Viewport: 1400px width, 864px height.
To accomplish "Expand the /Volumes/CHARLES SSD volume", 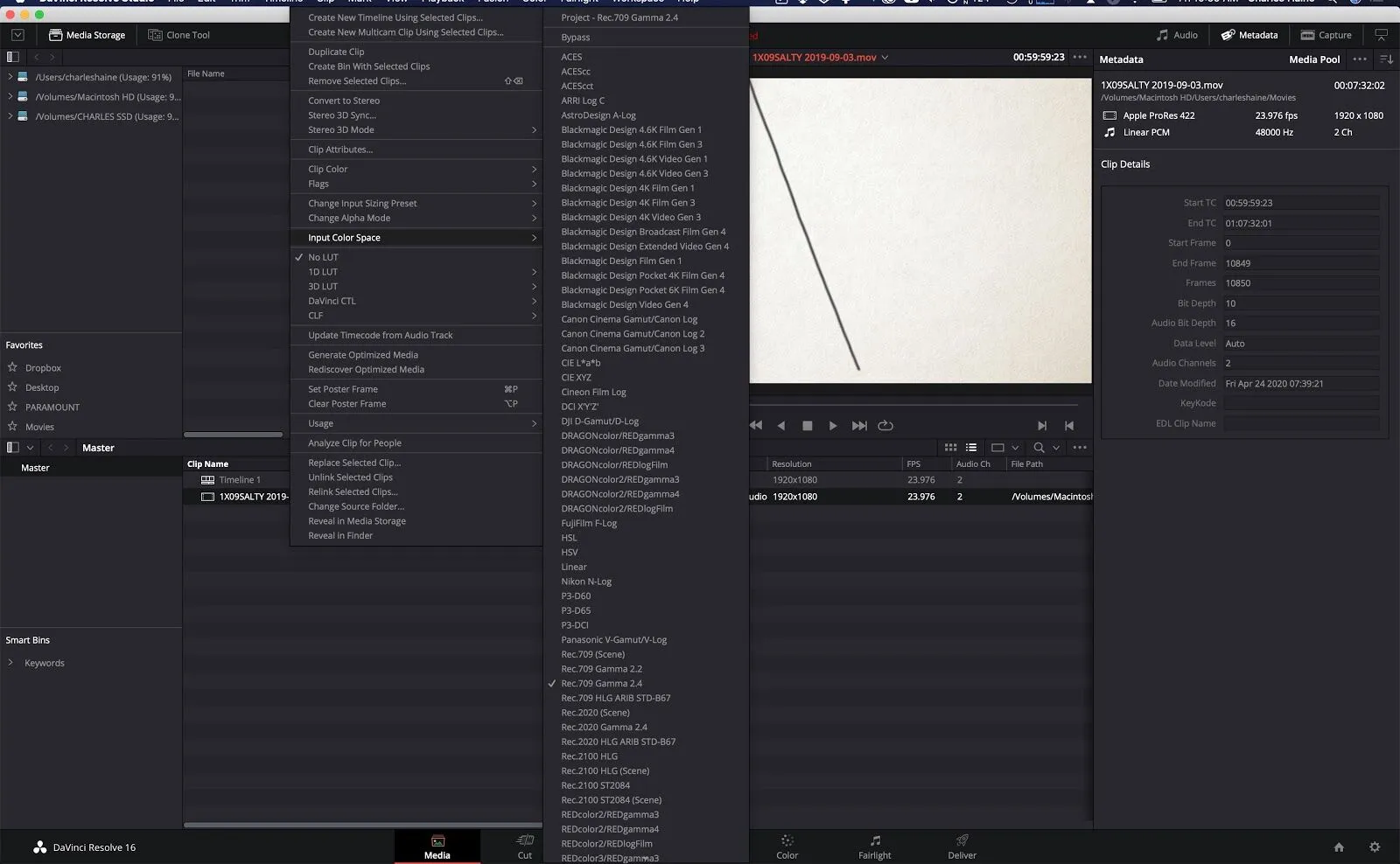I will coord(10,115).
